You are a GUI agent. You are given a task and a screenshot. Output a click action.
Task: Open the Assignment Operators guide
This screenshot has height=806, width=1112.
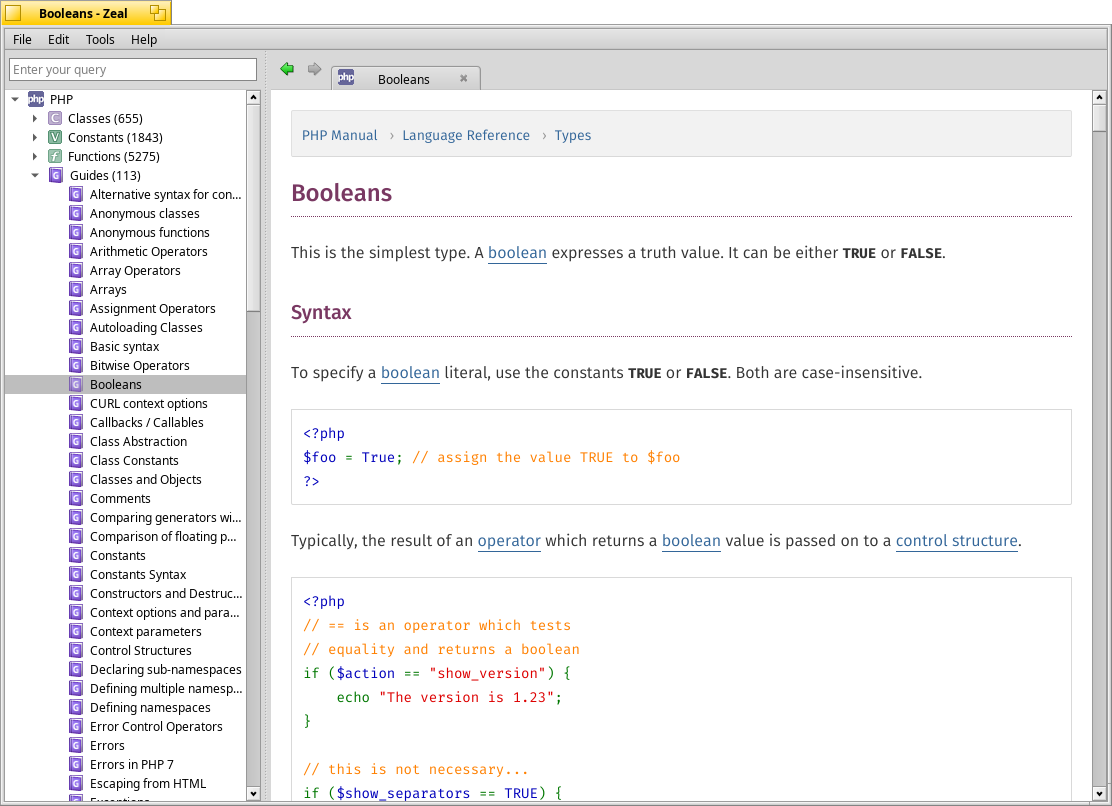[x=152, y=308]
